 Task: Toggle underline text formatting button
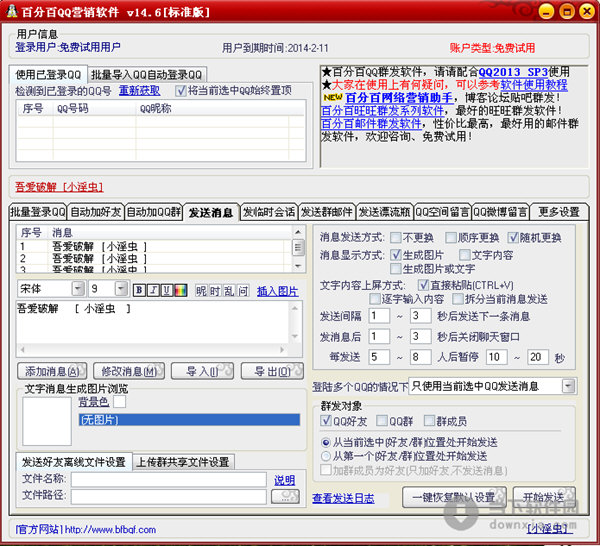click(x=166, y=290)
